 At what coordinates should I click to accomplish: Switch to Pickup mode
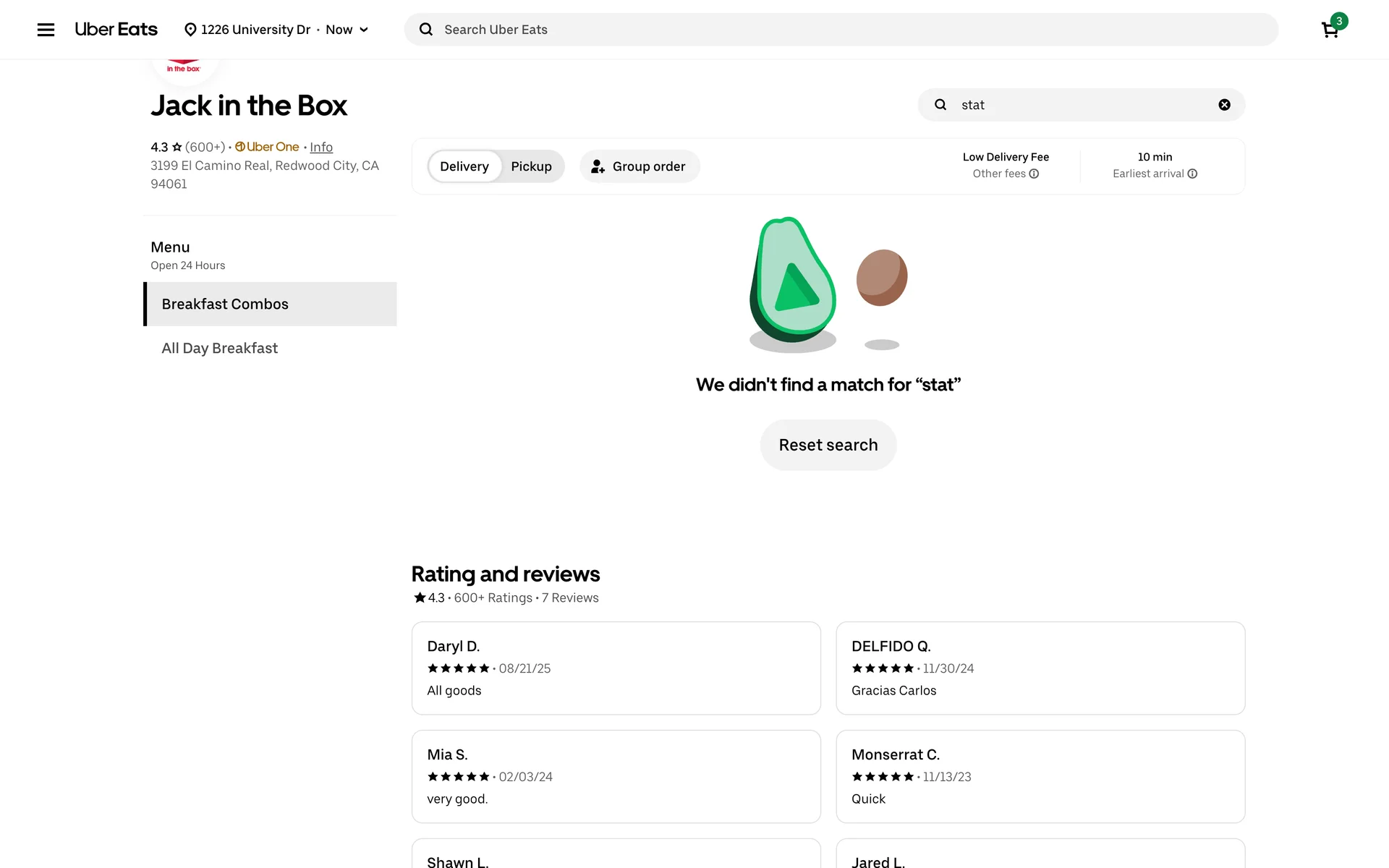pyautogui.click(x=531, y=166)
